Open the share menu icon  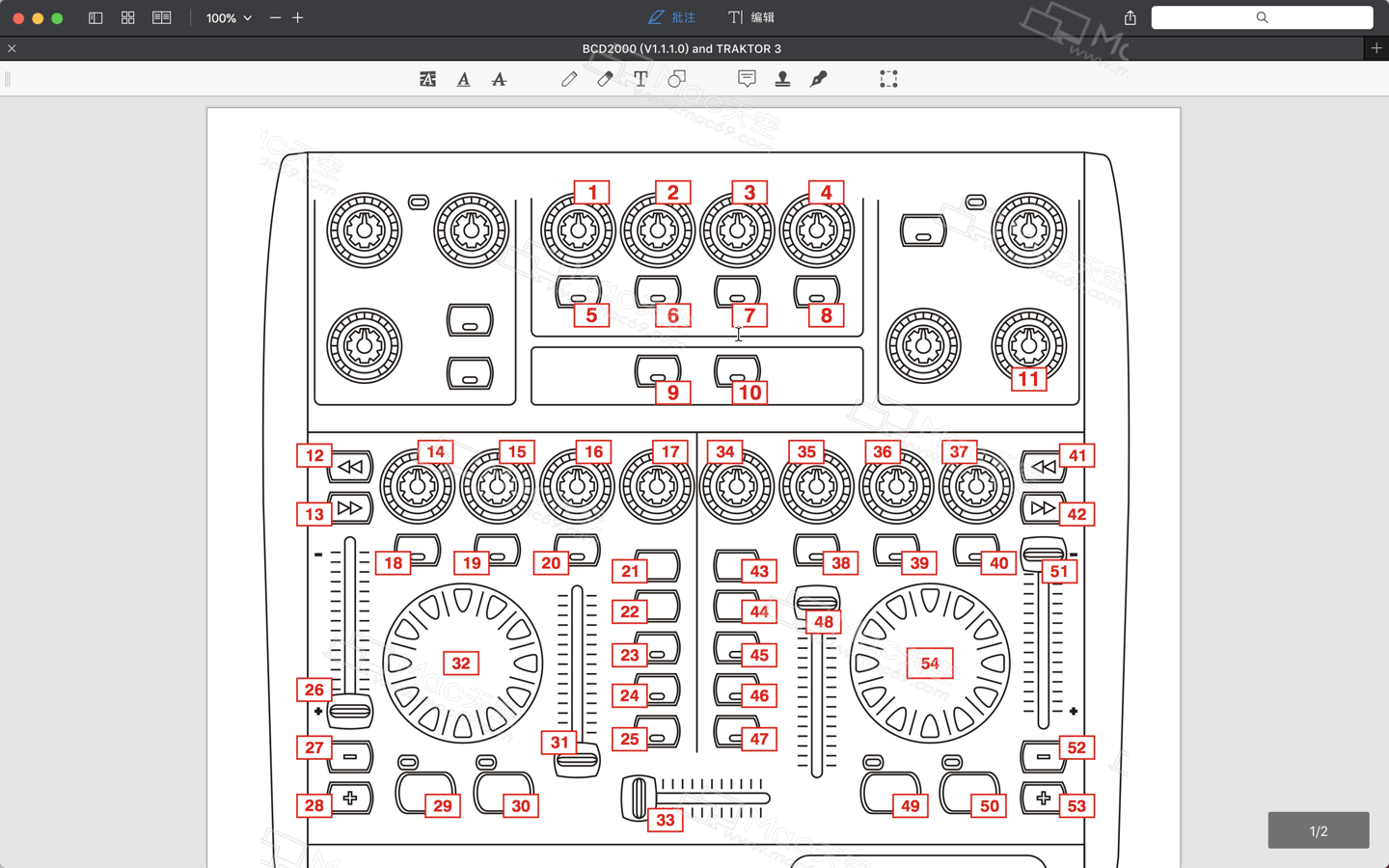click(x=1130, y=17)
